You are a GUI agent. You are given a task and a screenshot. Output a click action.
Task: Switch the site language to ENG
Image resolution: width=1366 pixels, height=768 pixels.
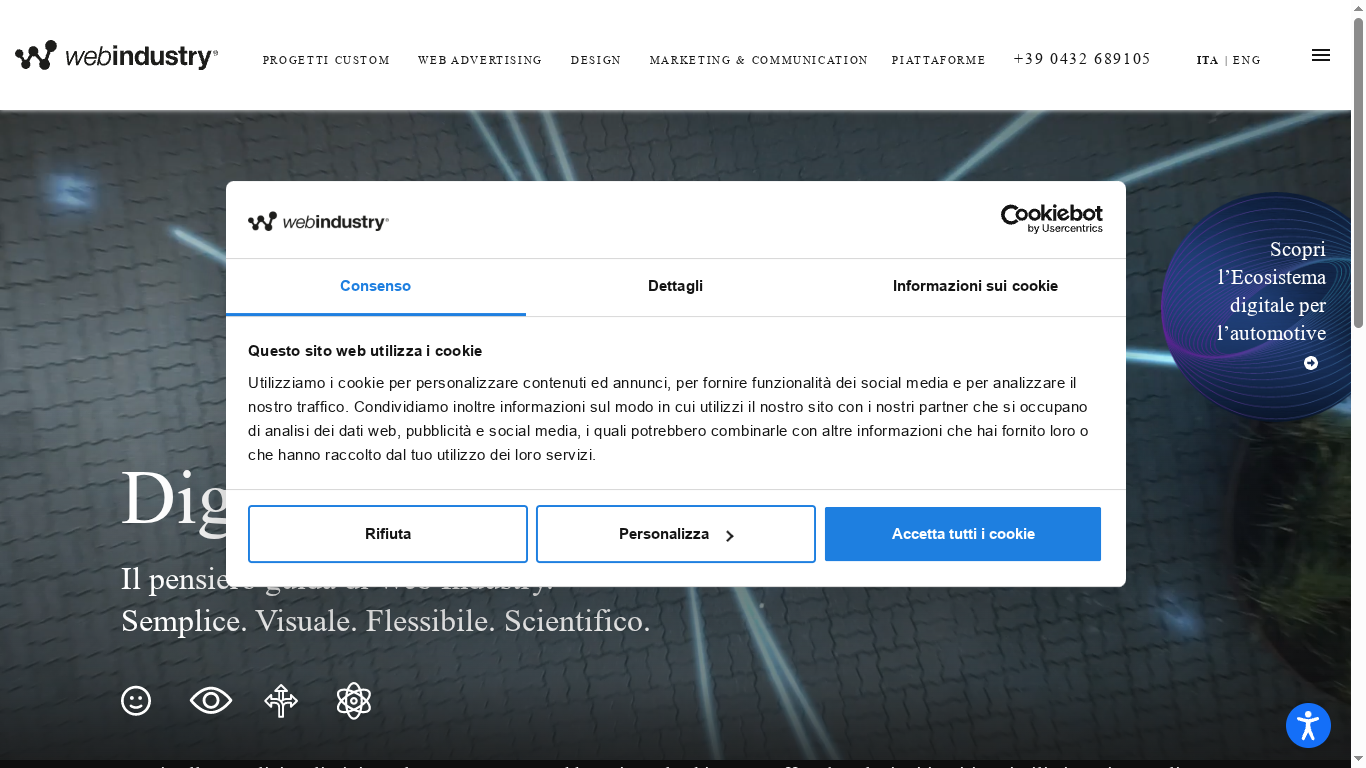[1247, 60]
